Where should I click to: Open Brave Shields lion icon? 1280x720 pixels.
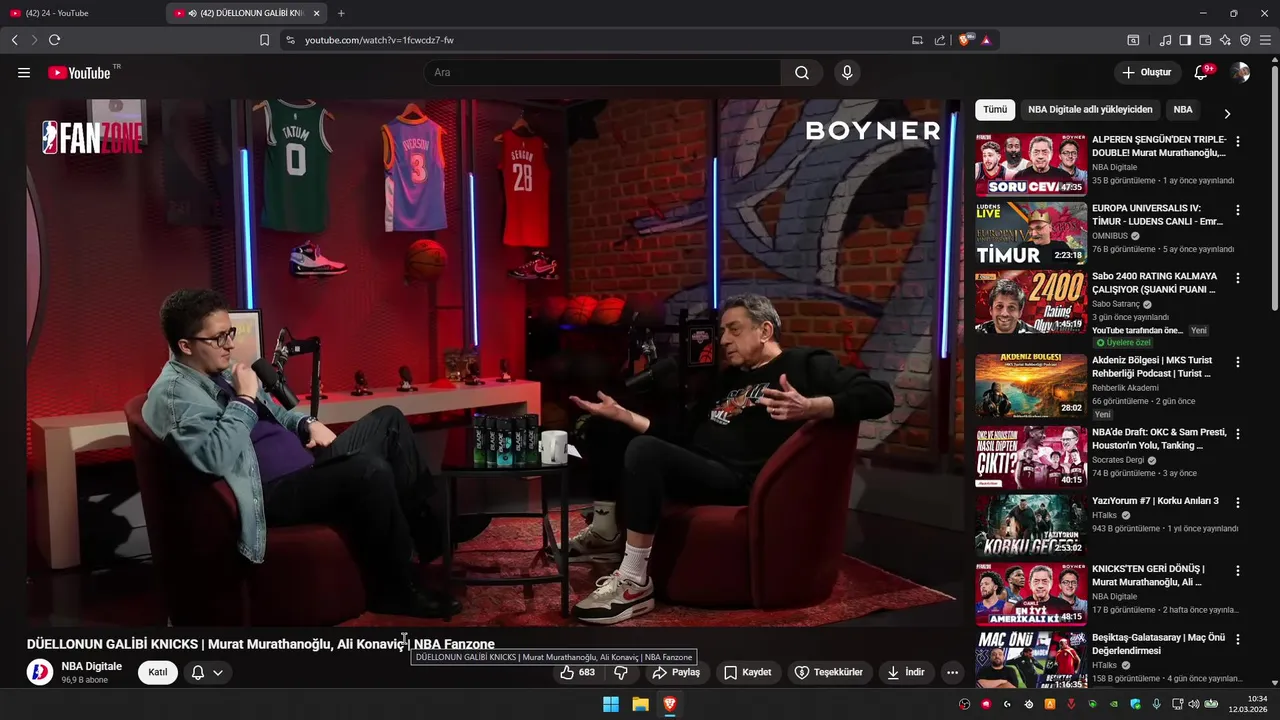966,40
